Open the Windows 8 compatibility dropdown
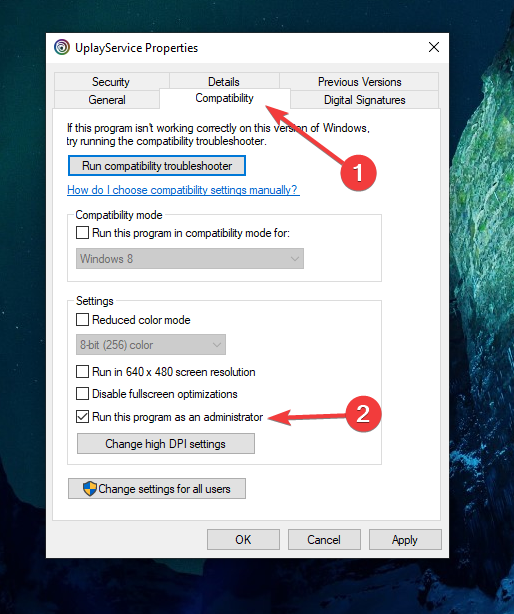 pos(190,258)
